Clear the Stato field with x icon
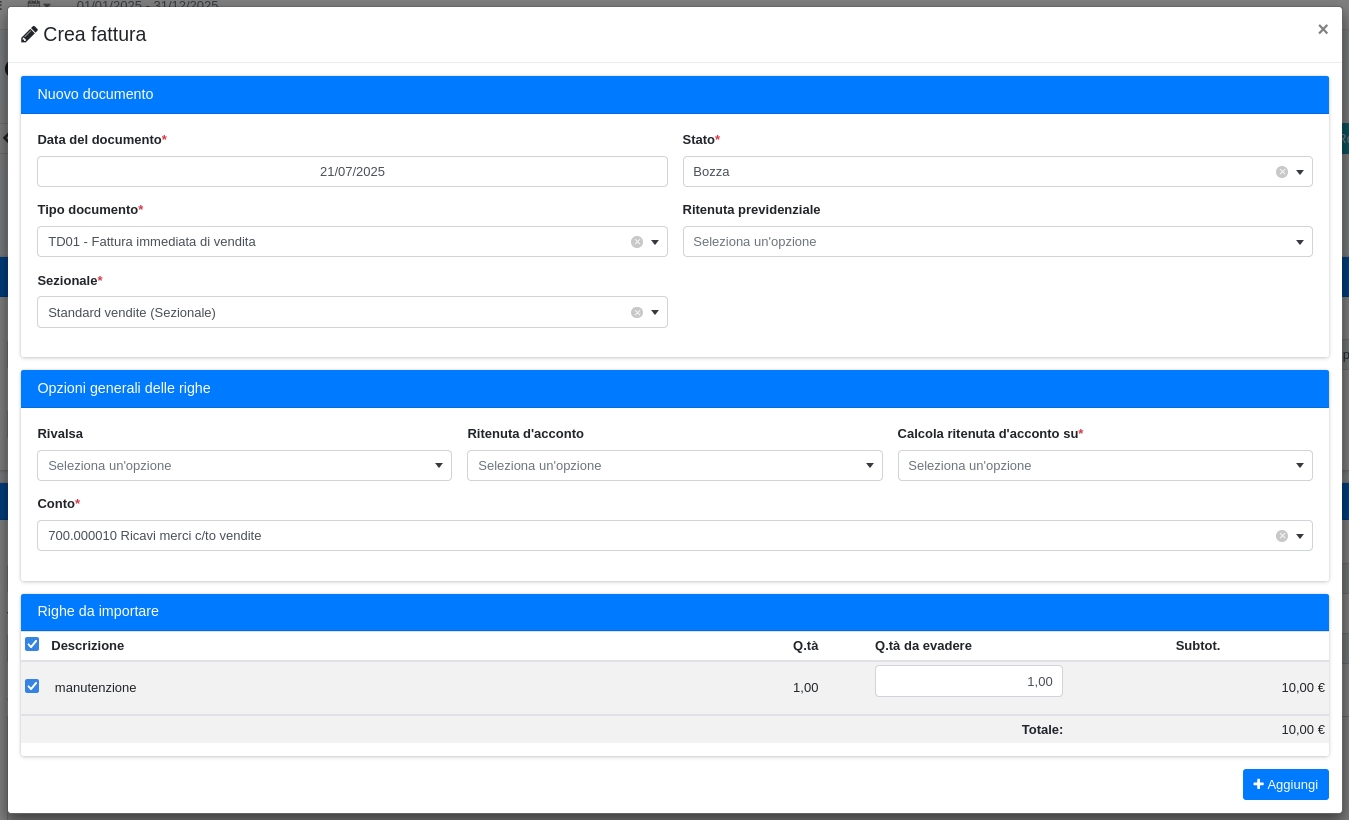 pyautogui.click(x=1281, y=172)
